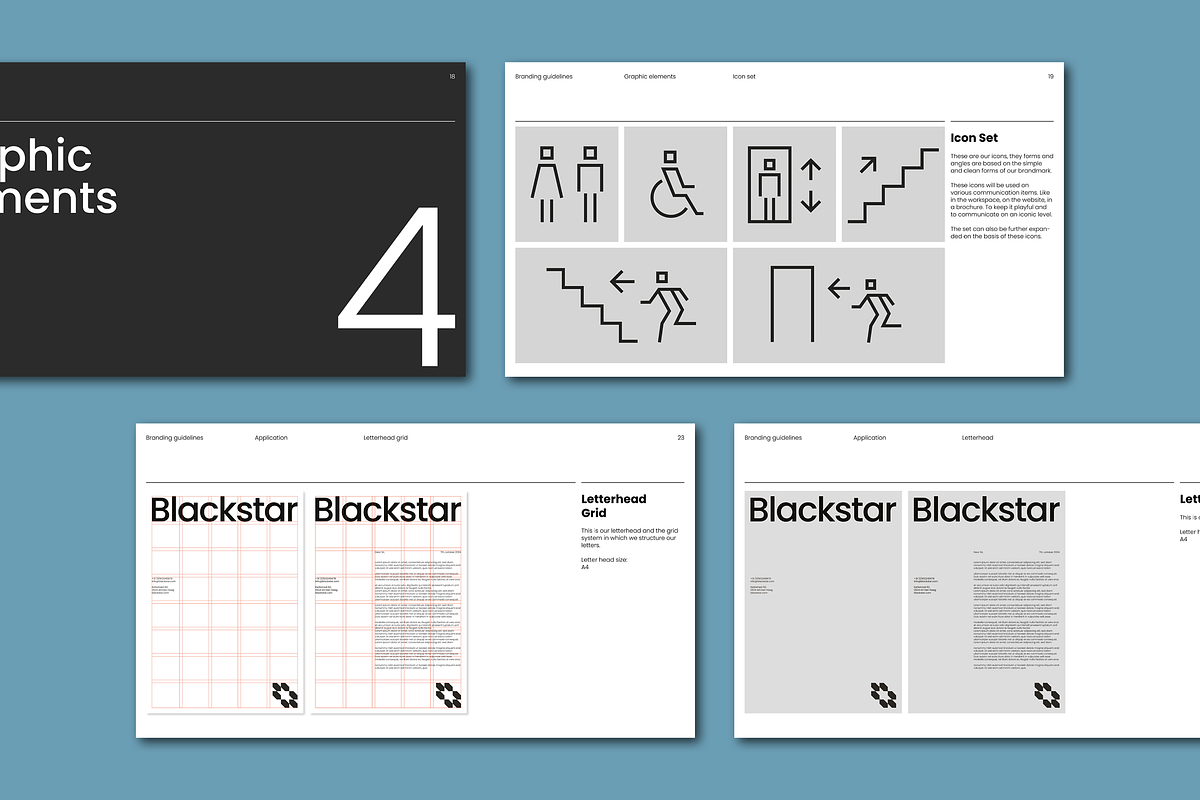Select the bold "Letterhead Grid" heading
The image size is (1200, 800).
pos(614,506)
